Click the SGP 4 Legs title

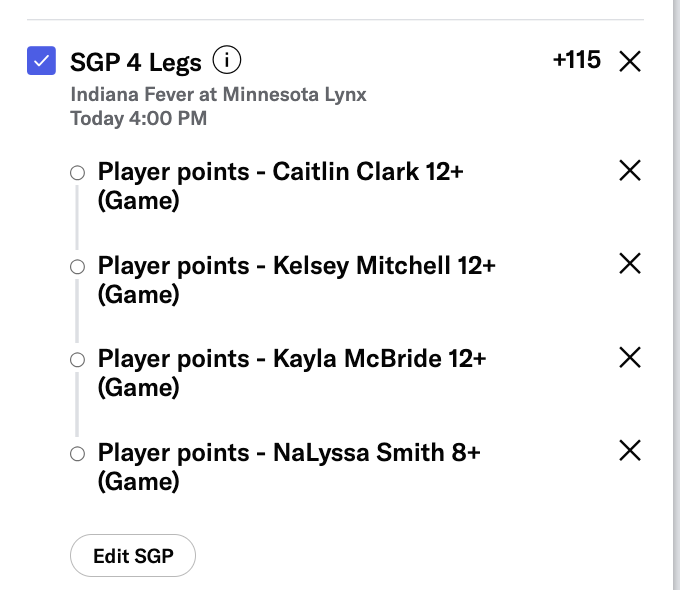click(136, 62)
